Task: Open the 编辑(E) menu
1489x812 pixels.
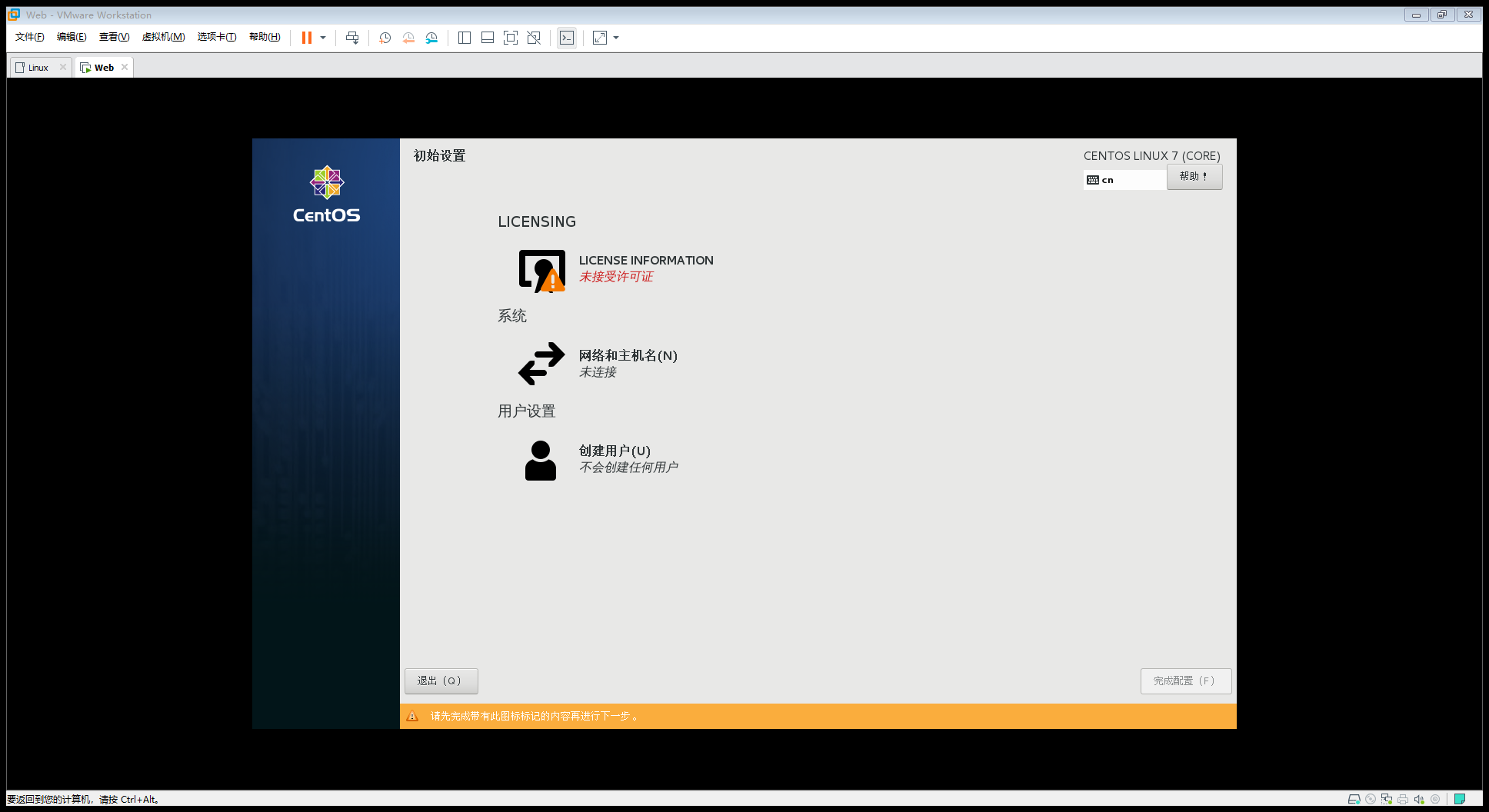Action: tap(72, 37)
